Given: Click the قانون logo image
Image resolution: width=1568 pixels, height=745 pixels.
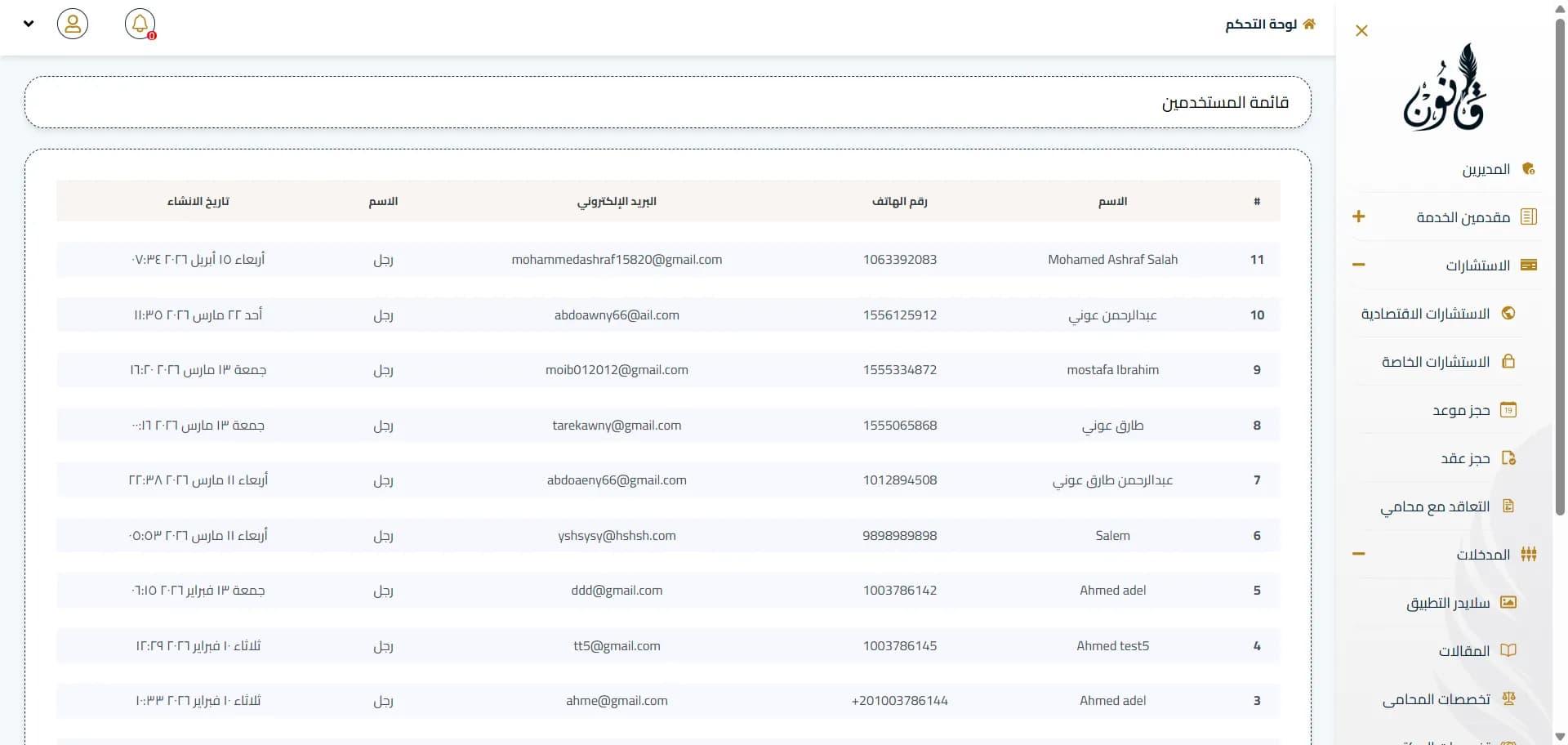Looking at the screenshot, I should [x=1445, y=87].
